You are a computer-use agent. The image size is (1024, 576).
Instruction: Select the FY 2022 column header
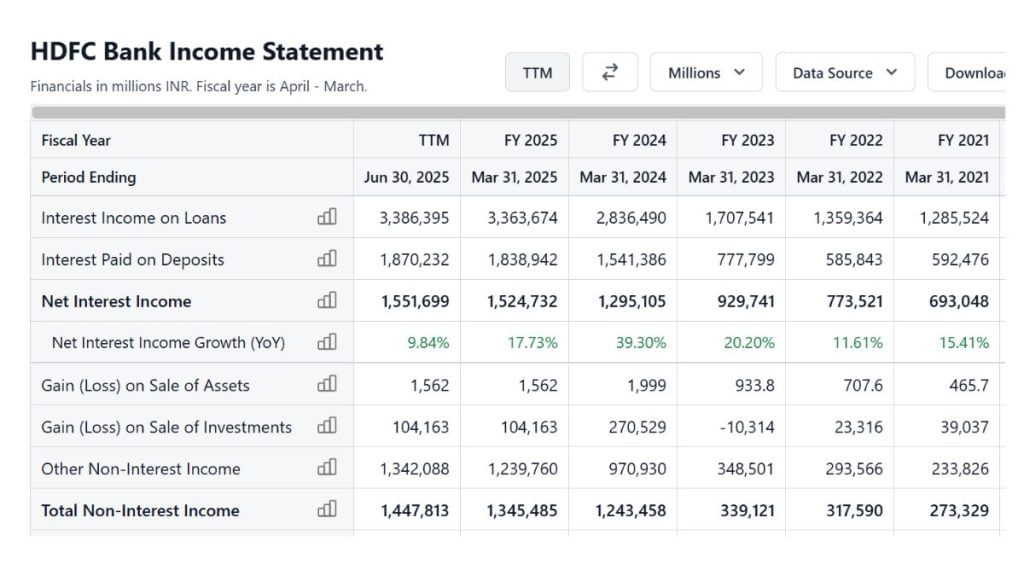pyautogui.click(x=856, y=140)
